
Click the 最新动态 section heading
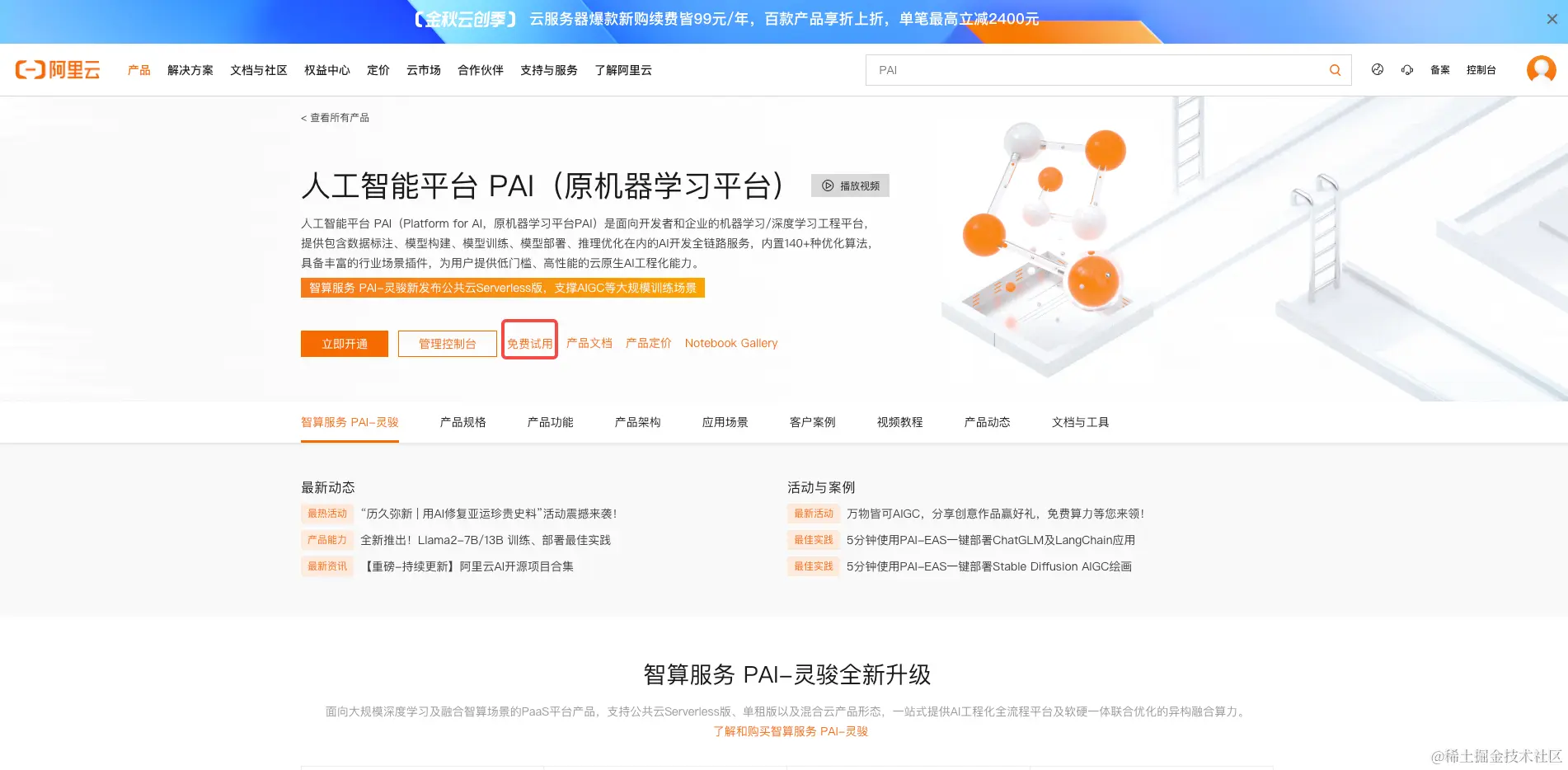click(328, 487)
